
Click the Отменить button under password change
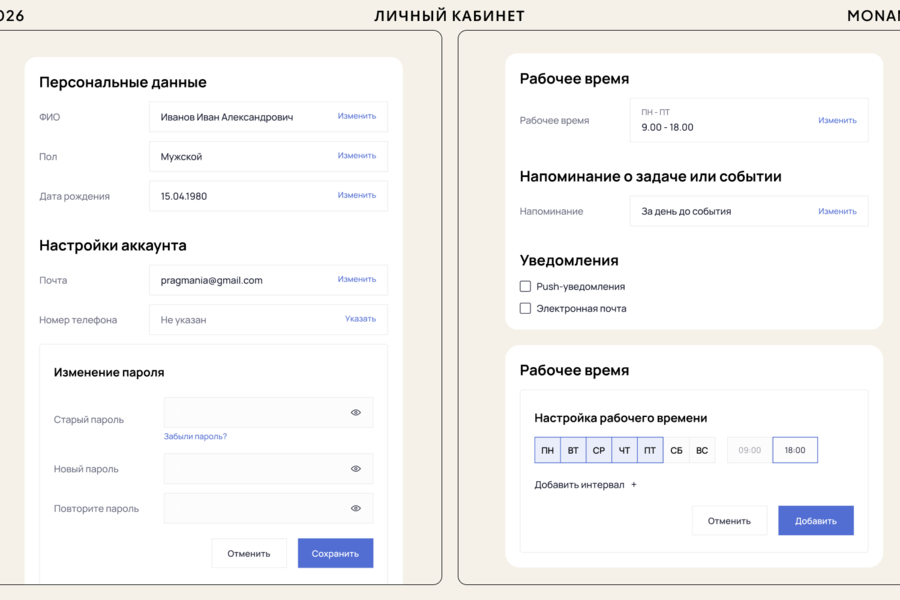point(249,553)
